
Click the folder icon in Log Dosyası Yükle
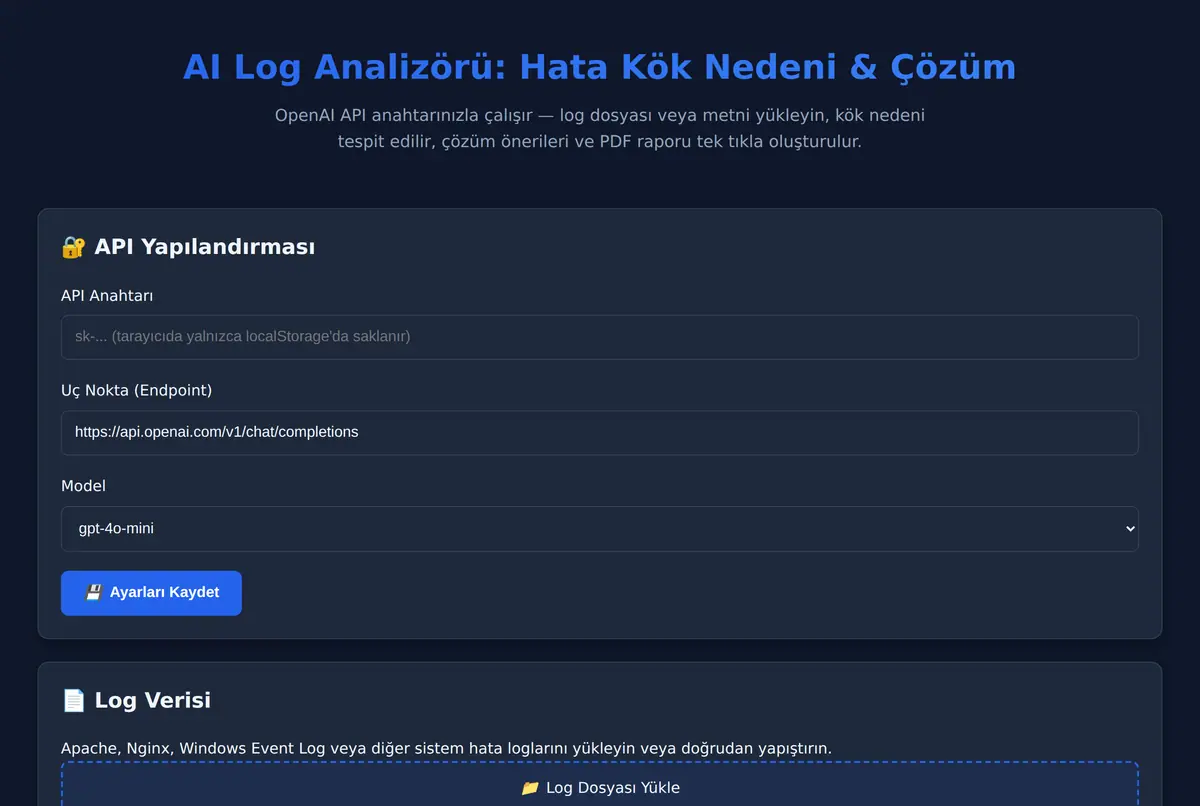[x=530, y=788]
